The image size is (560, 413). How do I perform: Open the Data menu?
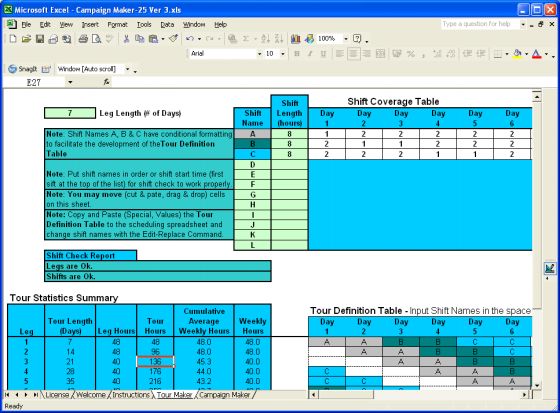(167, 25)
